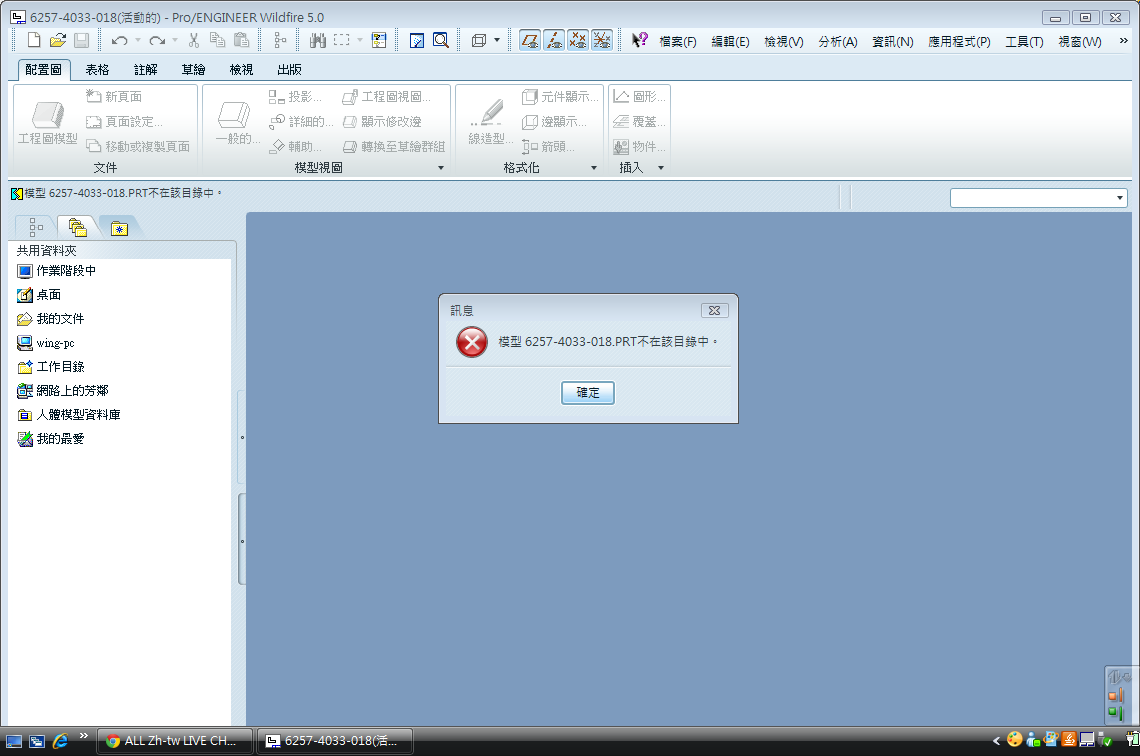Expand the 格式化 group dropdown arrow
1140x756 pixels.
[x=594, y=168]
